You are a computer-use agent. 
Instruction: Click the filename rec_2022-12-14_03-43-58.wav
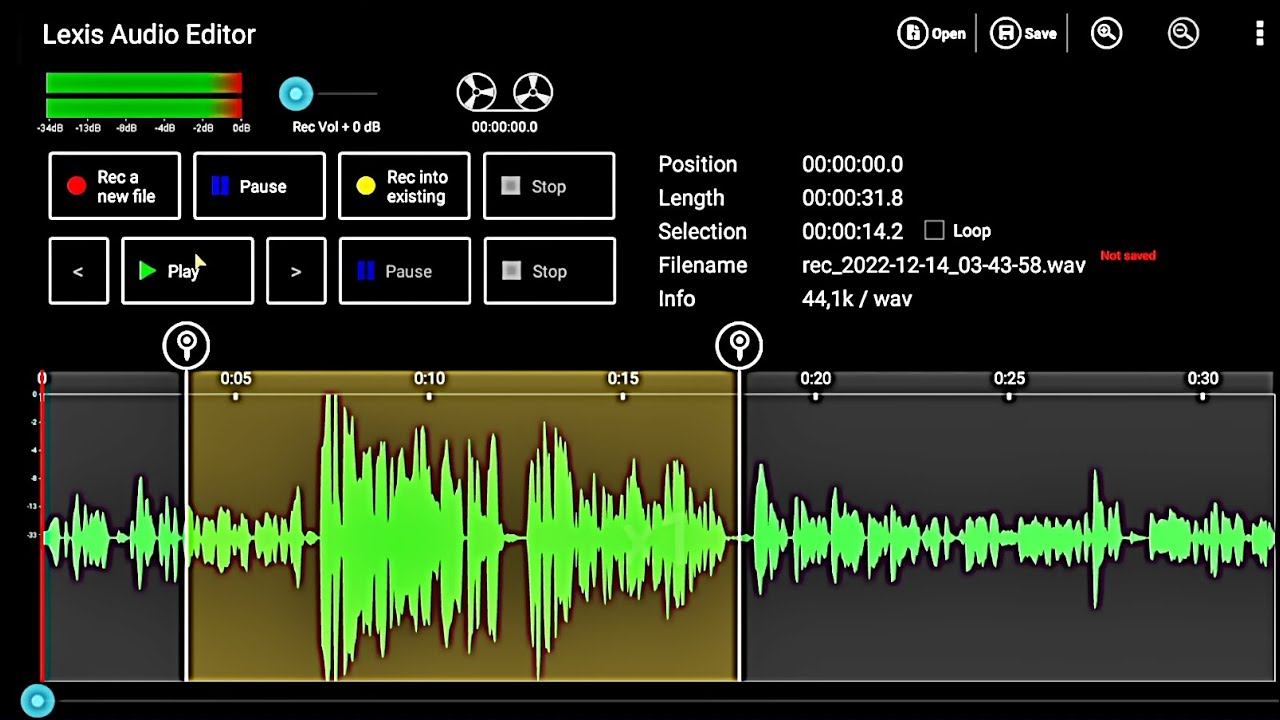pyautogui.click(x=943, y=265)
